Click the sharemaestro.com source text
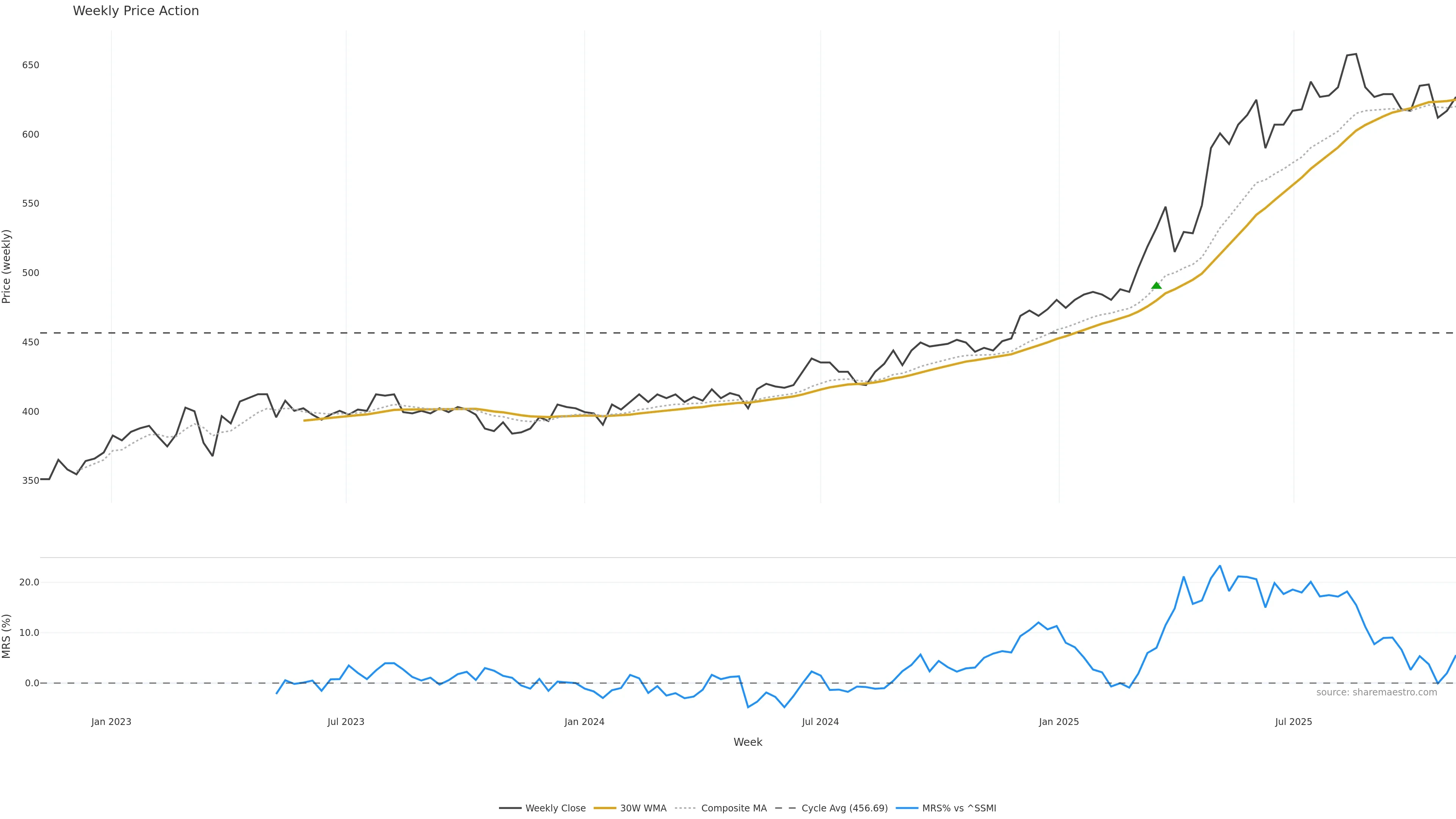 point(1376,692)
